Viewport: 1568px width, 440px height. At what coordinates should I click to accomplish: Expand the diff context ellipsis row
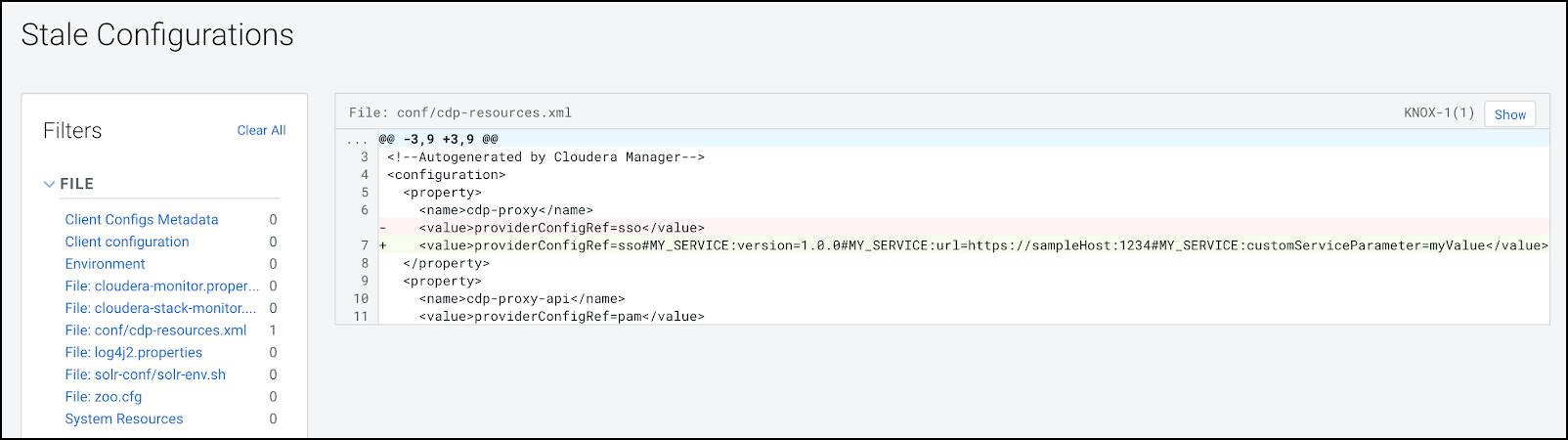click(357, 140)
